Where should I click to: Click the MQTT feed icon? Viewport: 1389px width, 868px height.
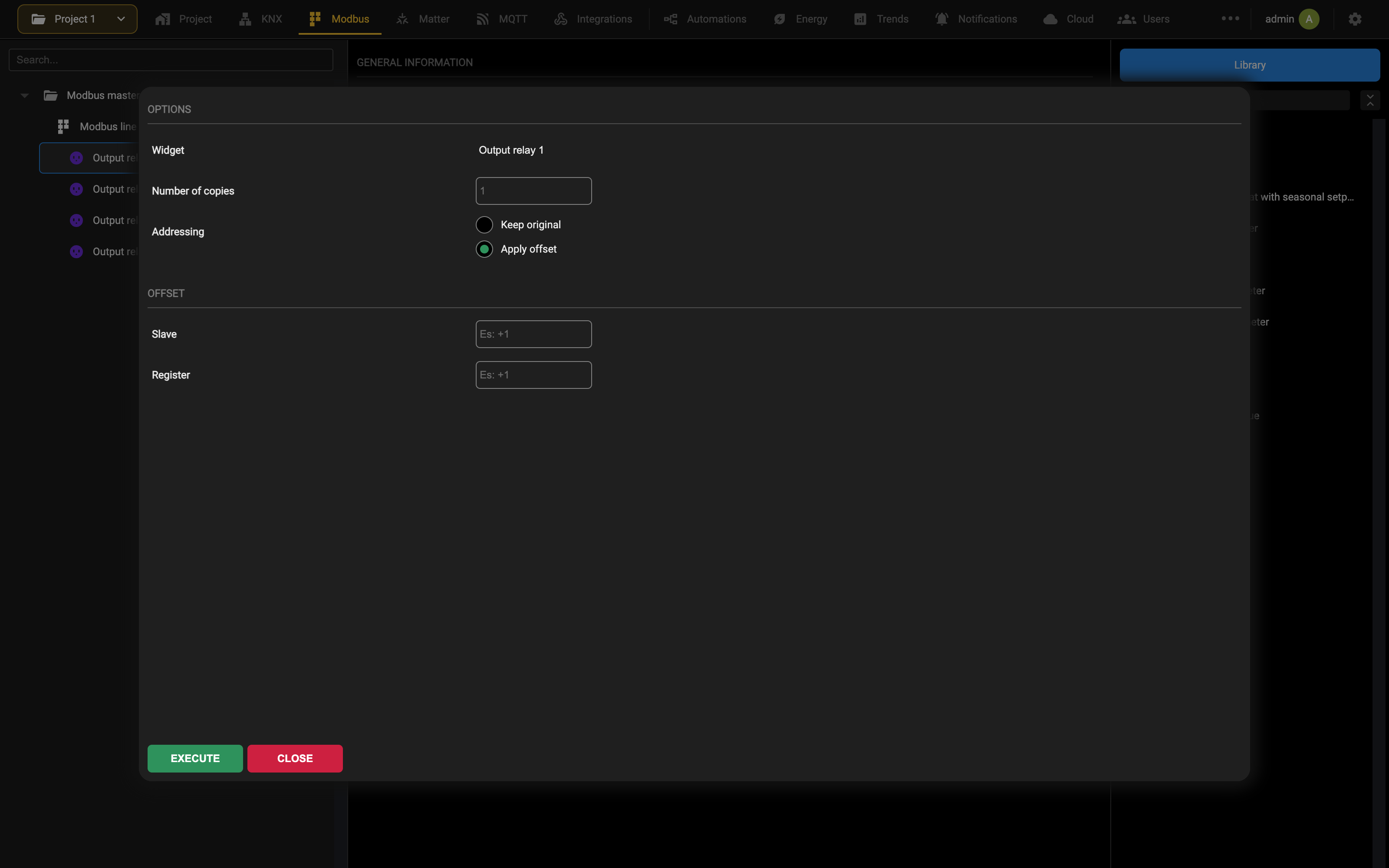[482, 19]
